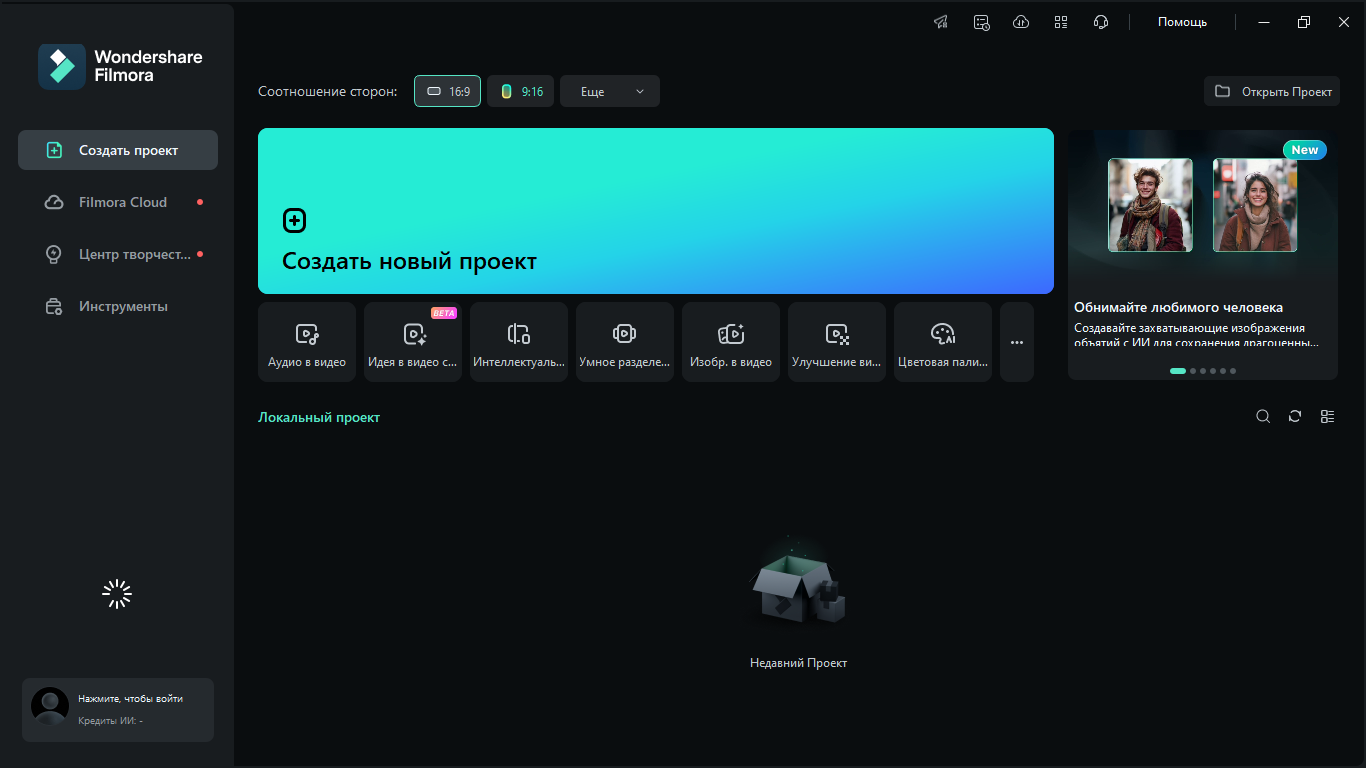1366x768 pixels.
Task: Refresh the local project list
Action: 1295,417
